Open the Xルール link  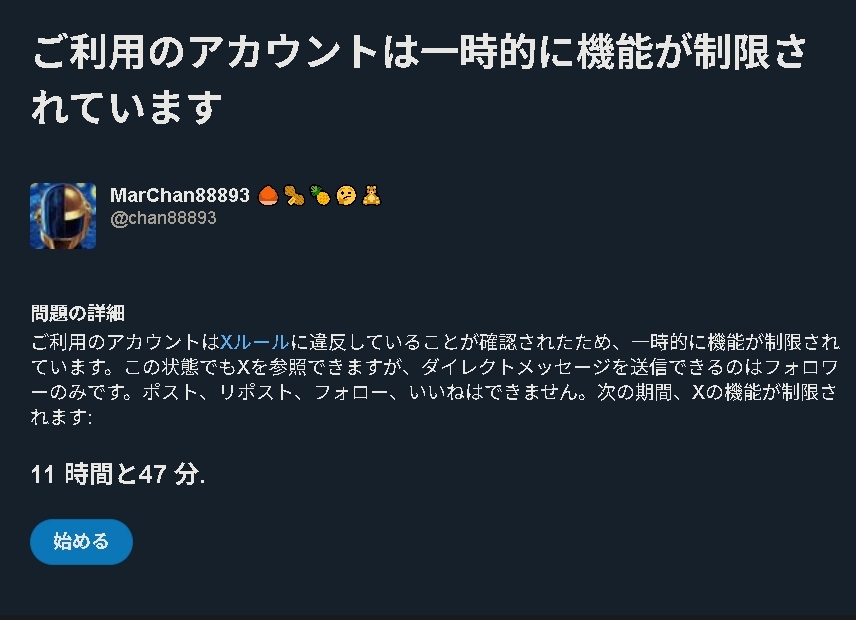254,342
